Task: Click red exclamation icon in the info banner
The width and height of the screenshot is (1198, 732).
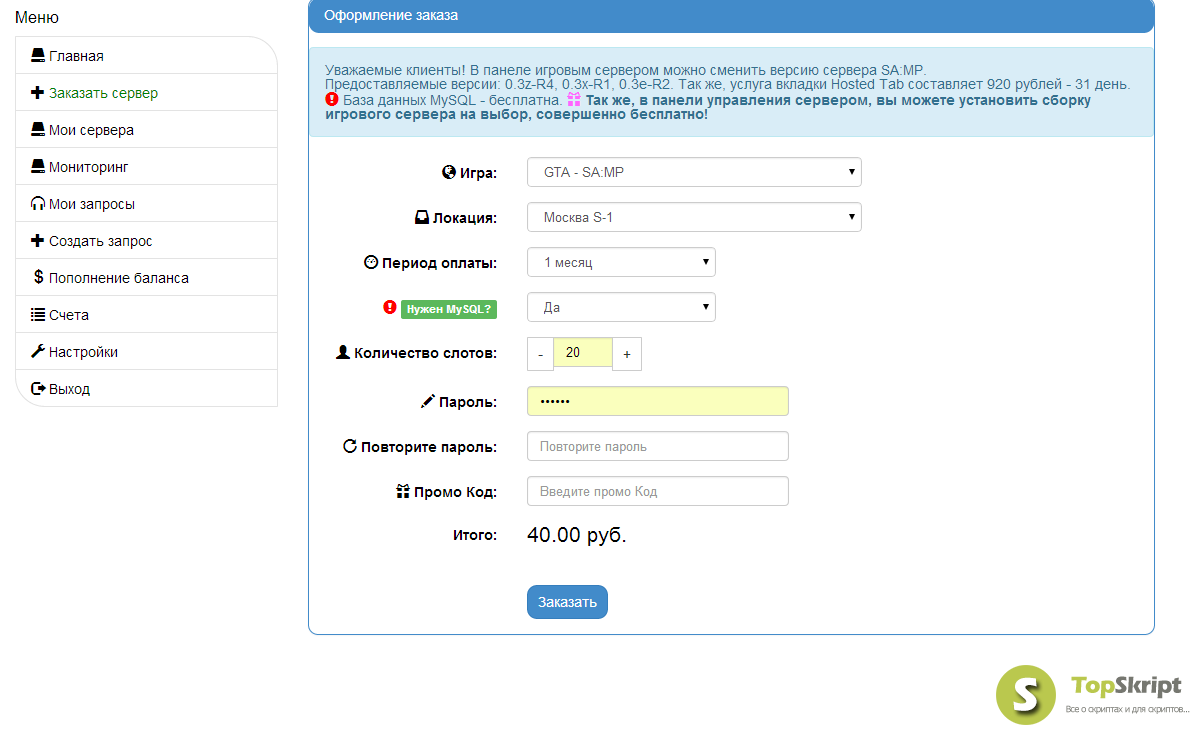Action: 332,99
